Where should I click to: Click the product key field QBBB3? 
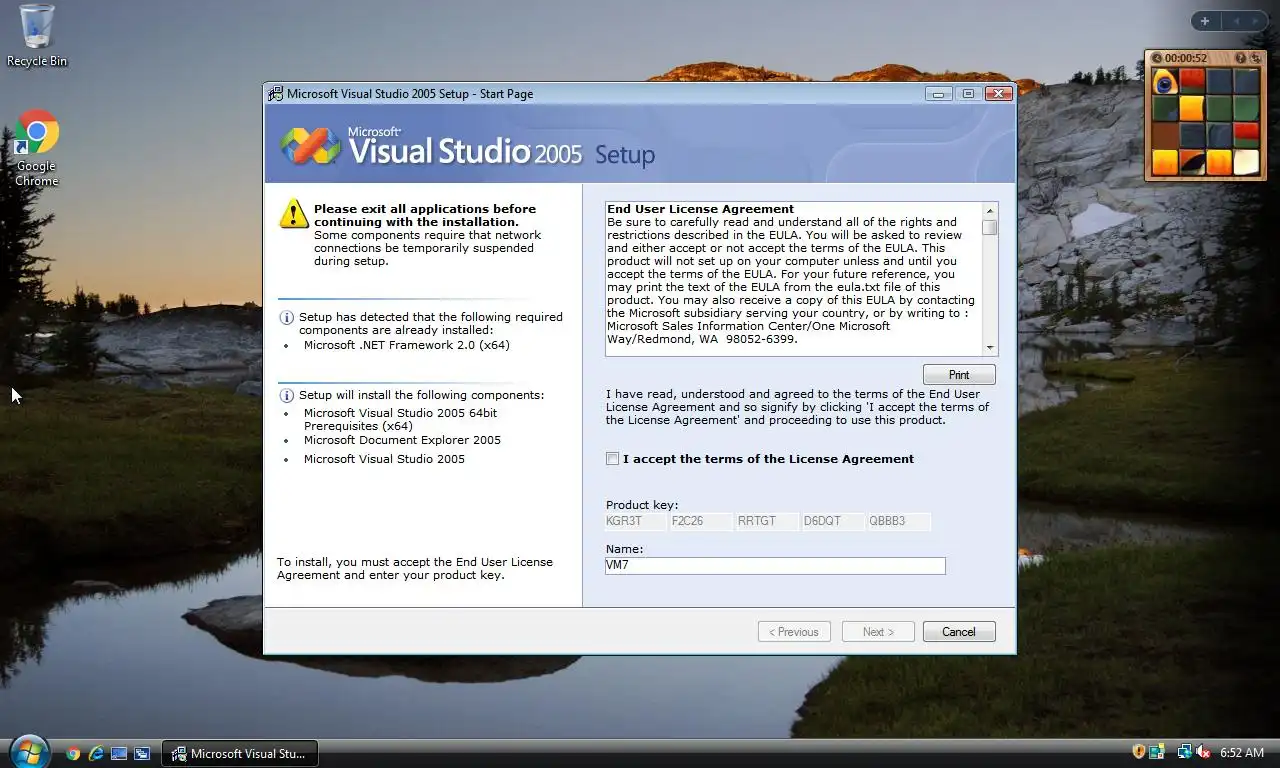coord(899,521)
